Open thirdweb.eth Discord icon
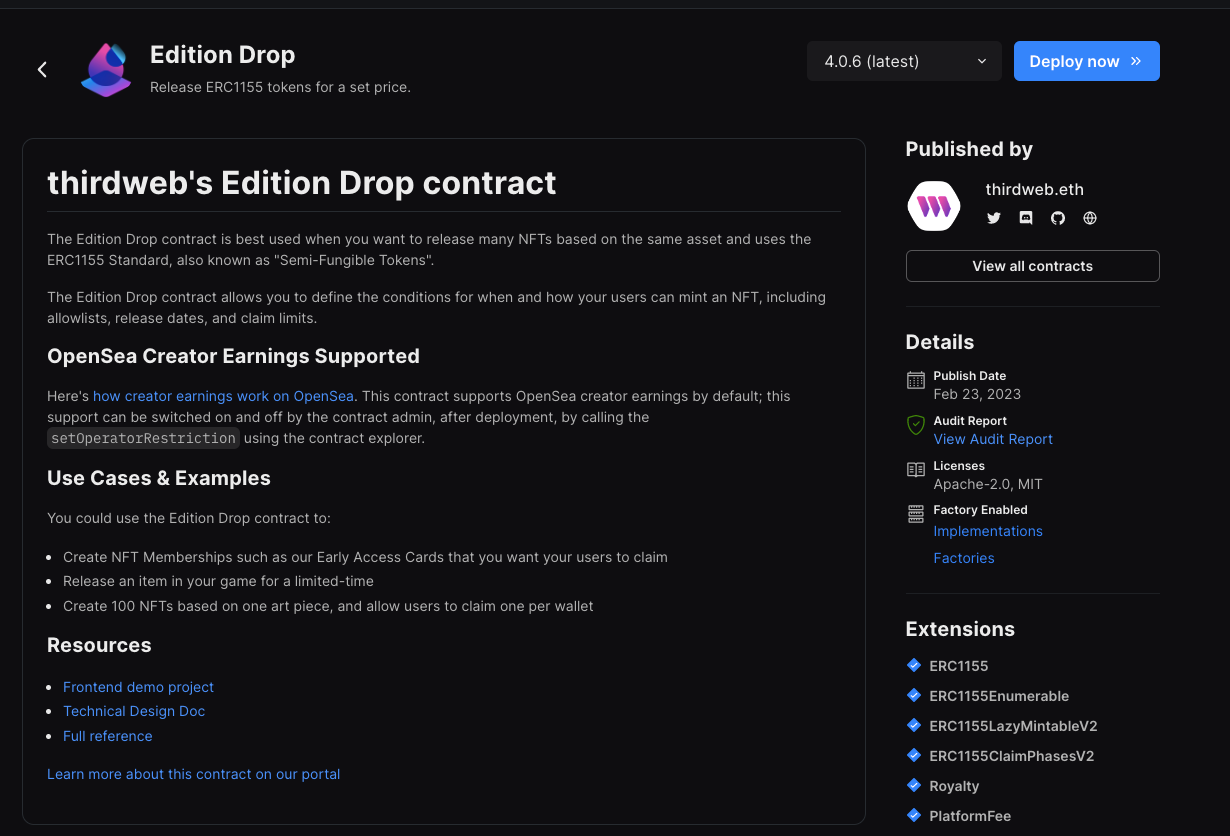Viewport: 1230px width, 836px height. tap(1025, 218)
